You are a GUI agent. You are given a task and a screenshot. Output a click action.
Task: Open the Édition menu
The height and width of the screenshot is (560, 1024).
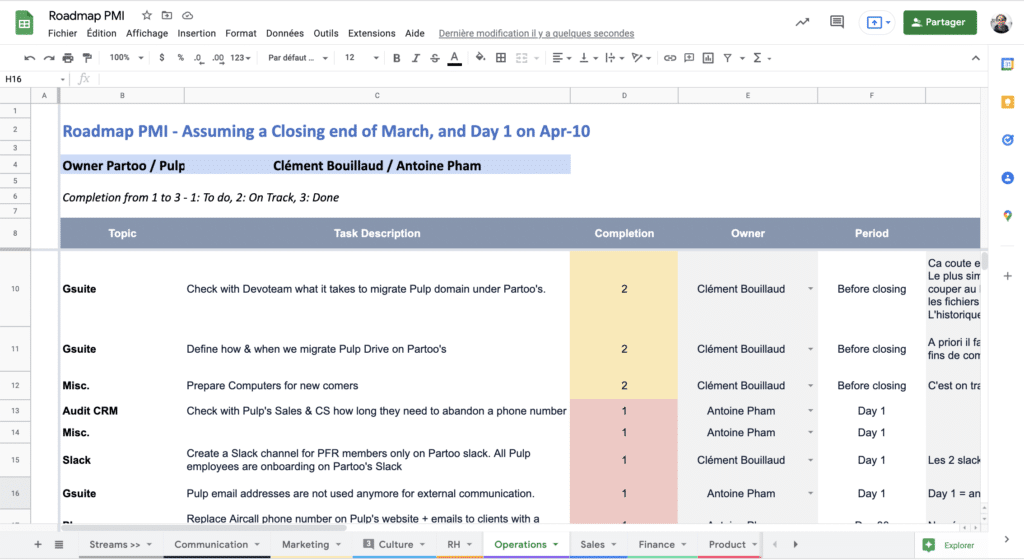(101, 33)
